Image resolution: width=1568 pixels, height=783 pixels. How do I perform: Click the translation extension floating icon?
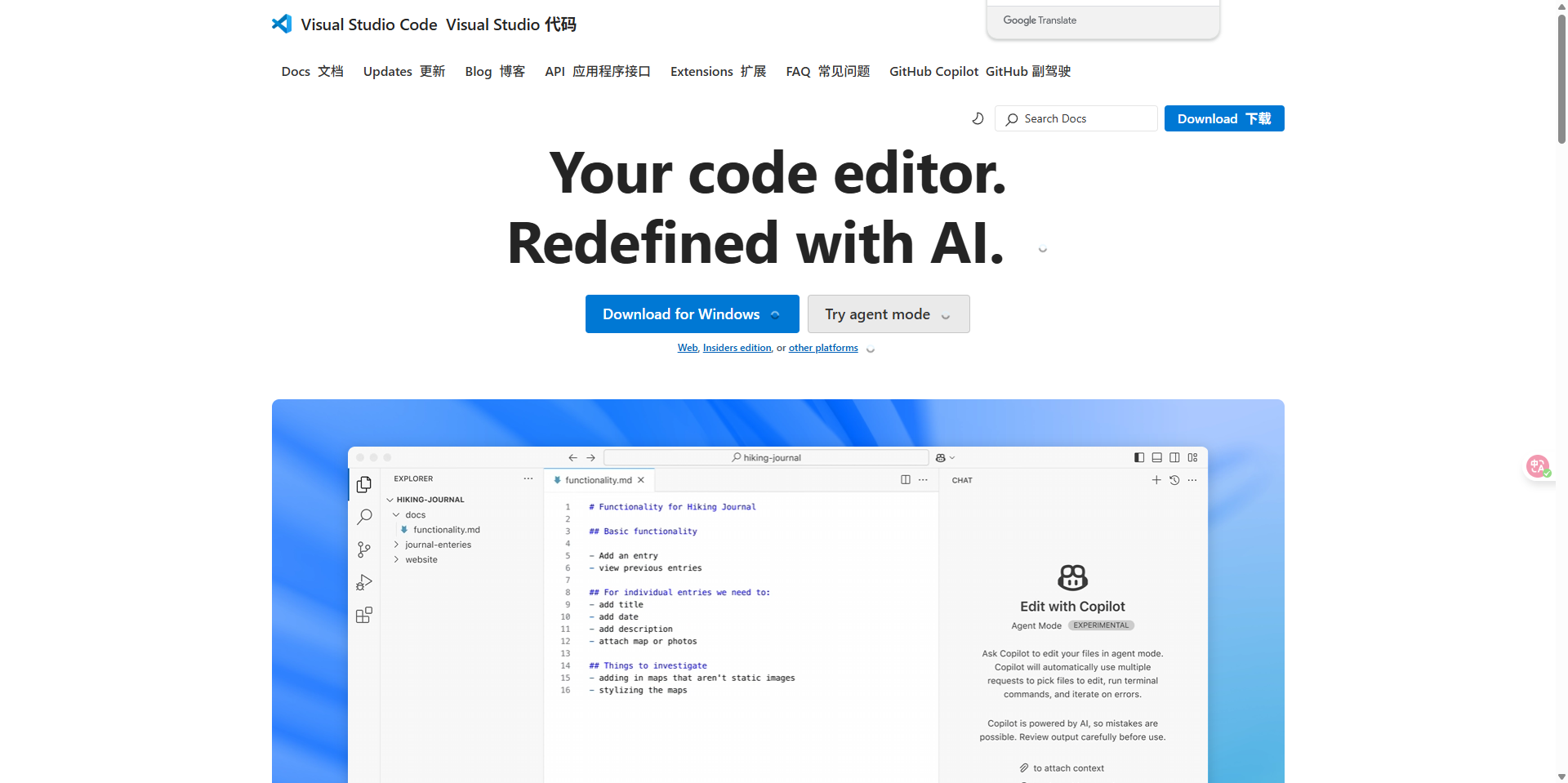point(1539,466)
